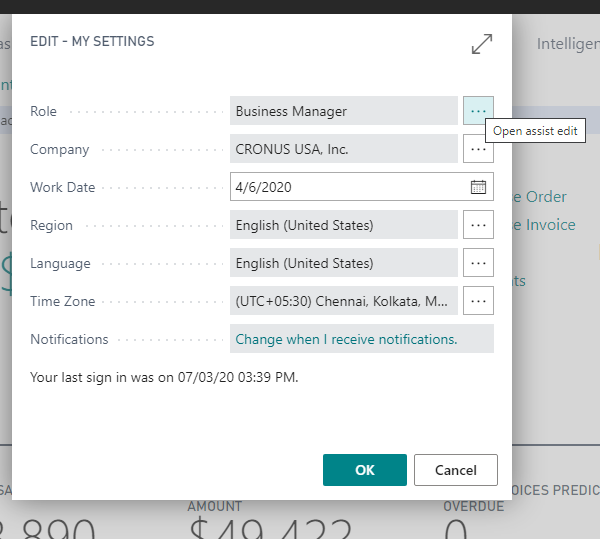This screenshot has width=600, height=539.
Task: Click the Work Date field showing 4/6/2020
Action: [345, 187]
